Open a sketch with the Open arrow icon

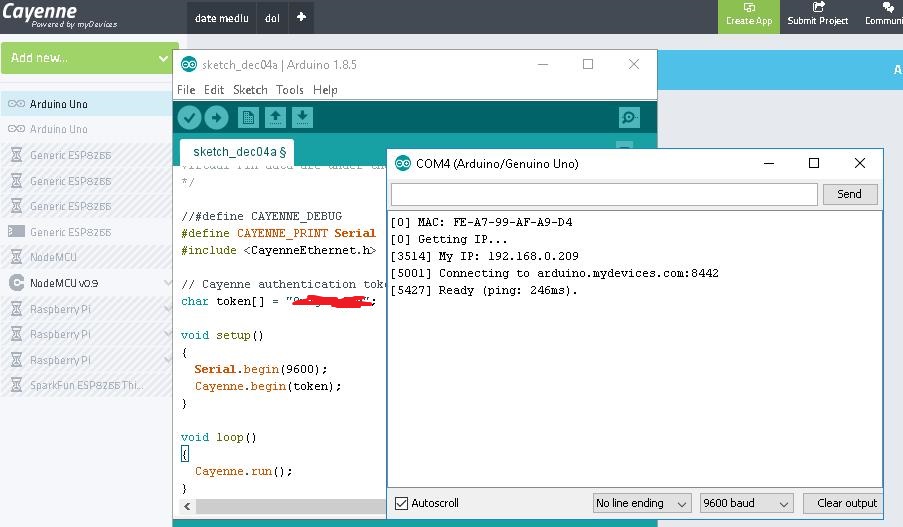pyautogui.click(x=275, y=117)
